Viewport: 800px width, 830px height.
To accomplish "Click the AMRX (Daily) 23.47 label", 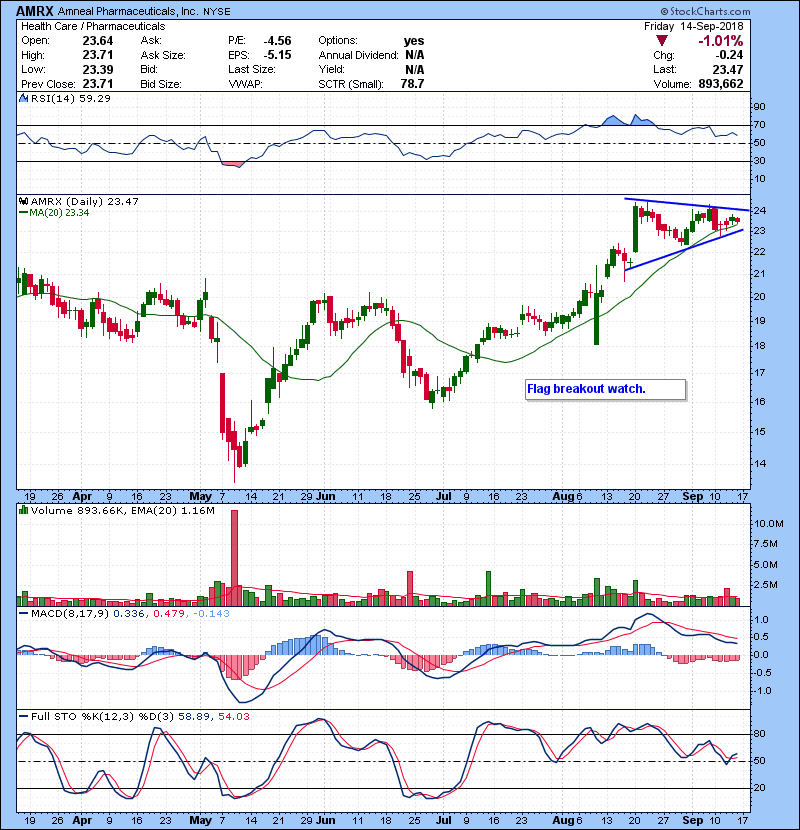I will (85, 201).
